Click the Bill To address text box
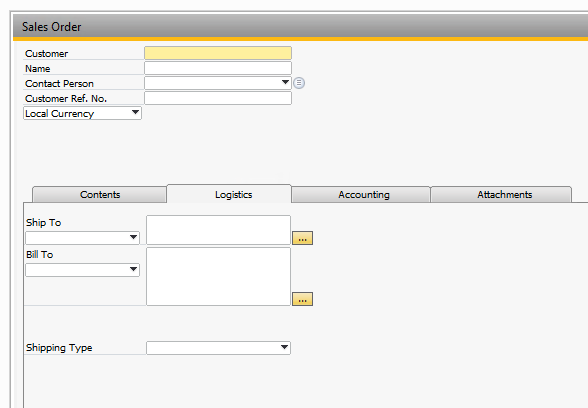The width and height of the screenshot is (588, 408). point(218,276)
